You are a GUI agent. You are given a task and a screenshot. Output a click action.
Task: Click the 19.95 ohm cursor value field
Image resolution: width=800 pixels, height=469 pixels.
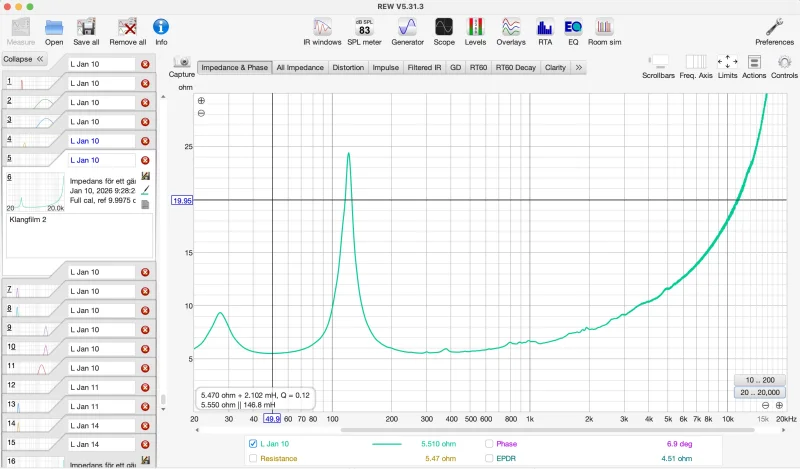(182, 200)
